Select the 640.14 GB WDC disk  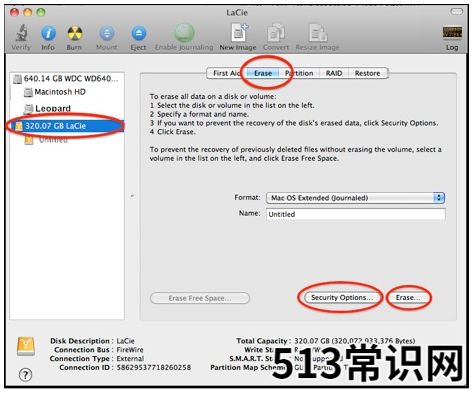66,79
